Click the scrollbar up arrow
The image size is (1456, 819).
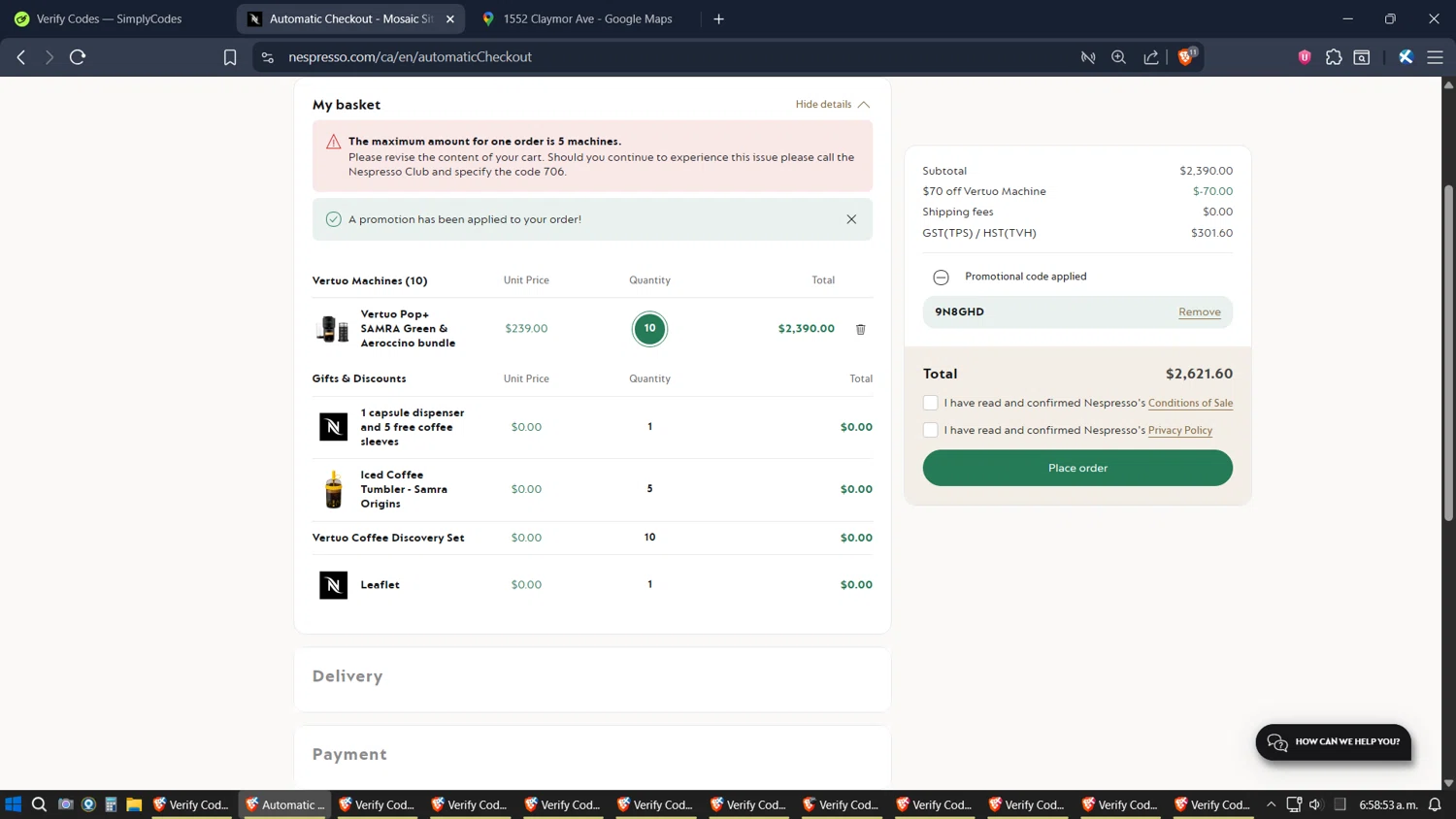1448,84
